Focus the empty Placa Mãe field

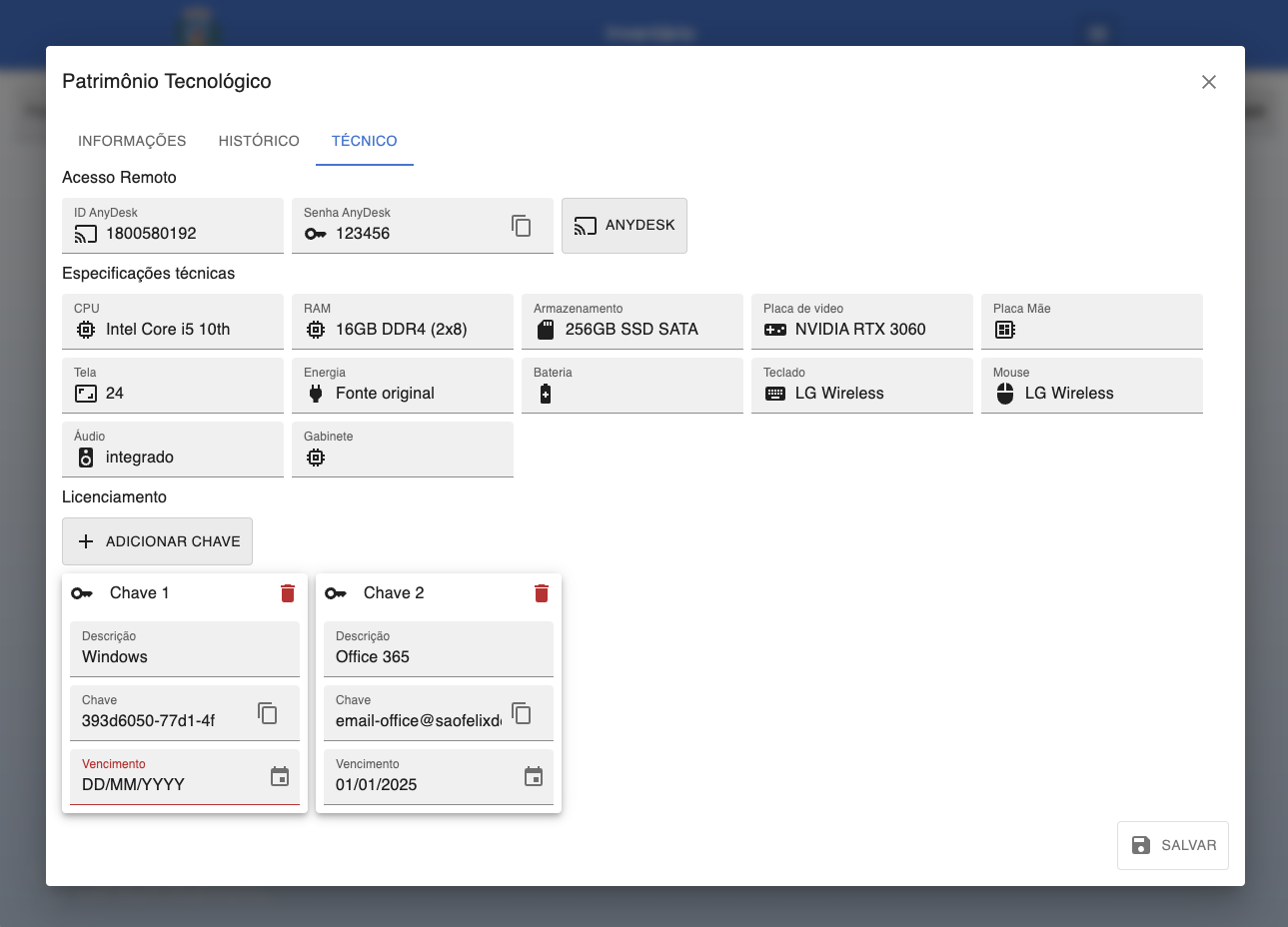click(x=1104, y=330)
